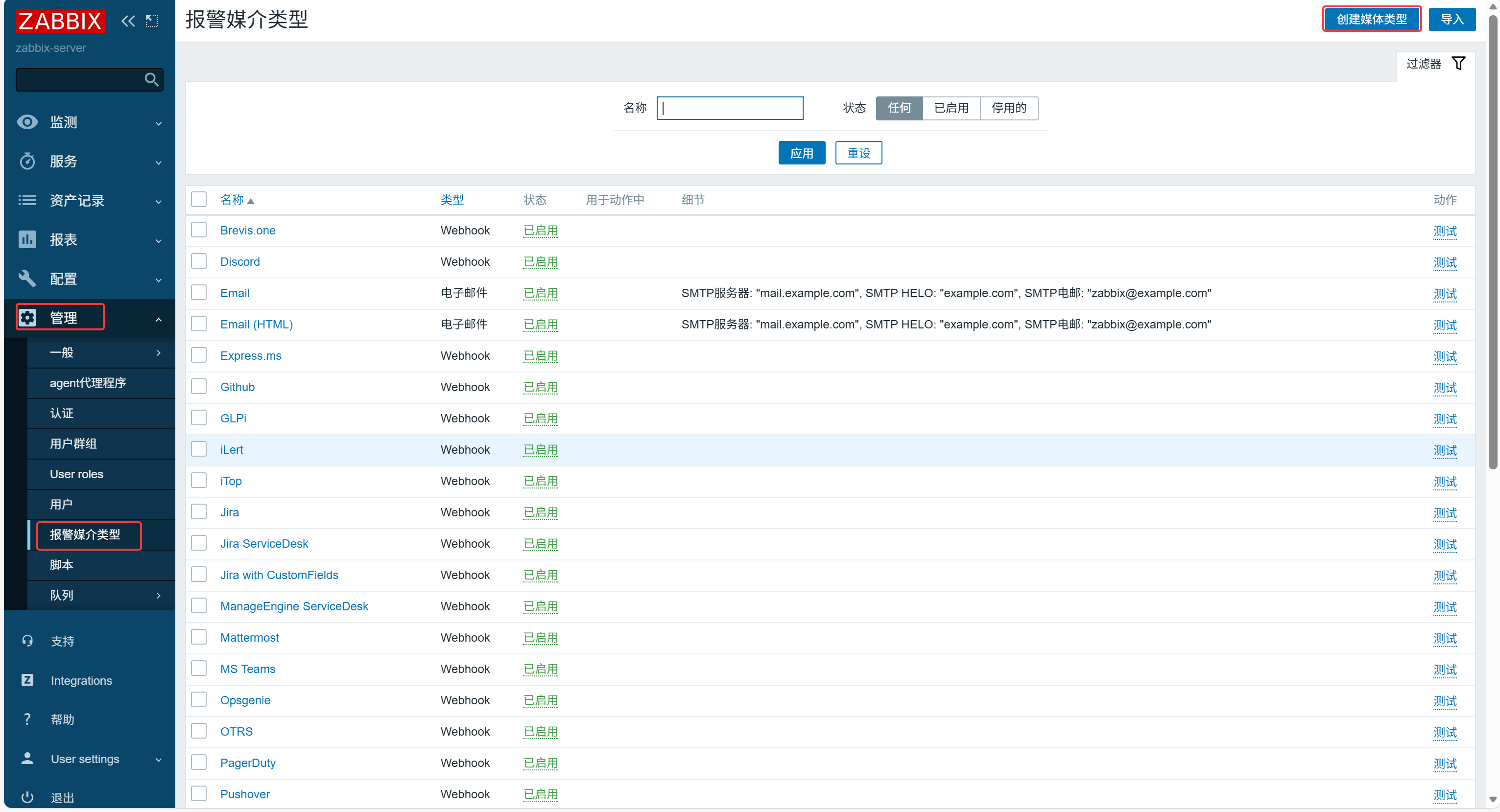
Task: Expand the 服务 menu chevron
Action: [158, 162]
